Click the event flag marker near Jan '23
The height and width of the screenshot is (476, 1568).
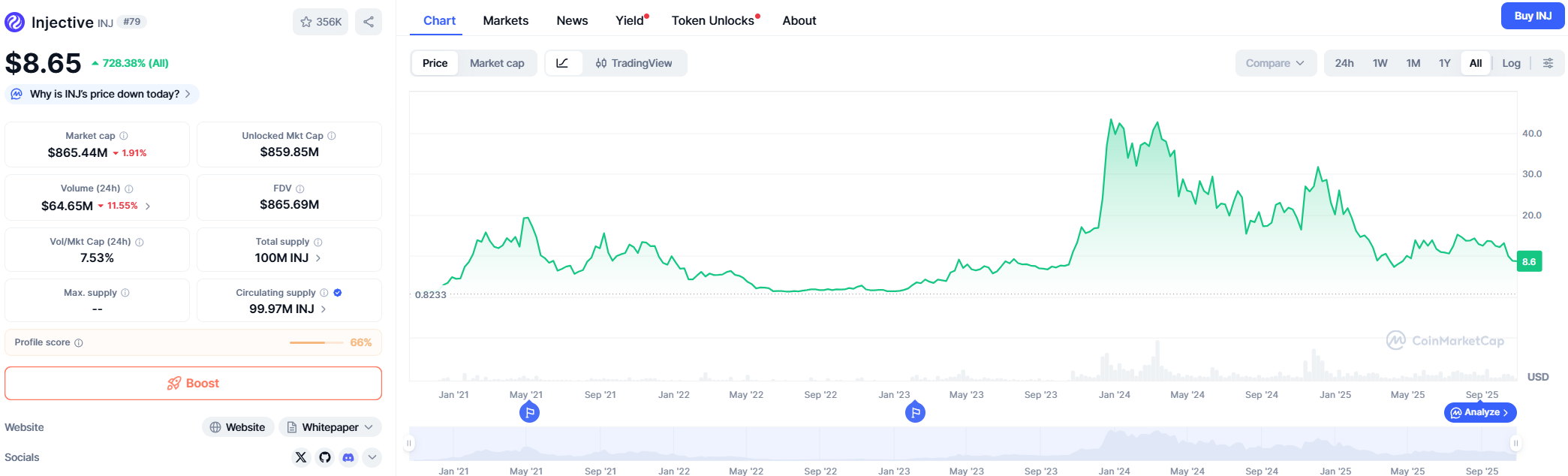click(915, 412)
